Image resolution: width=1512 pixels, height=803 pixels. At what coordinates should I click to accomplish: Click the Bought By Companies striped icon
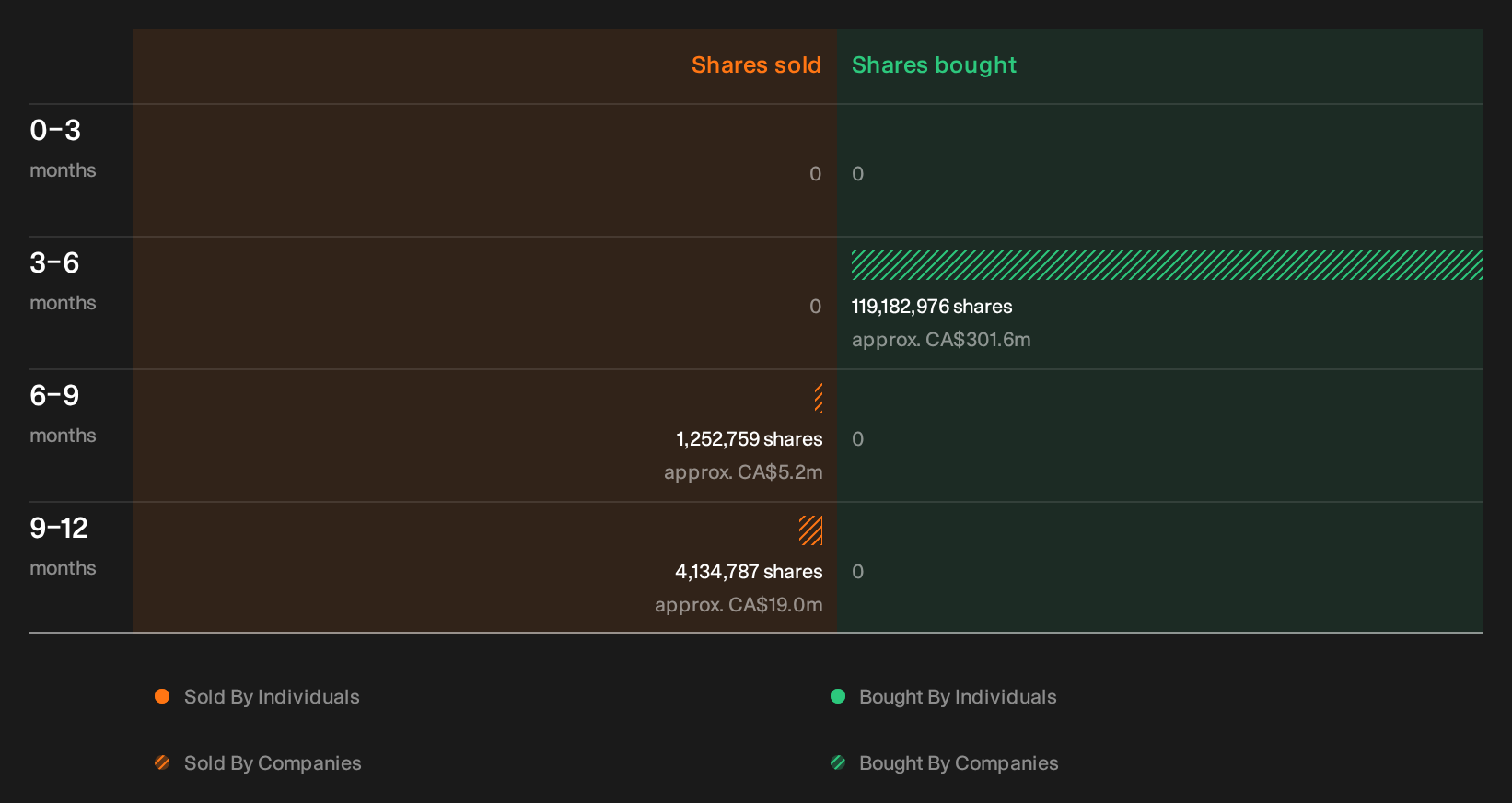[838, 762]
